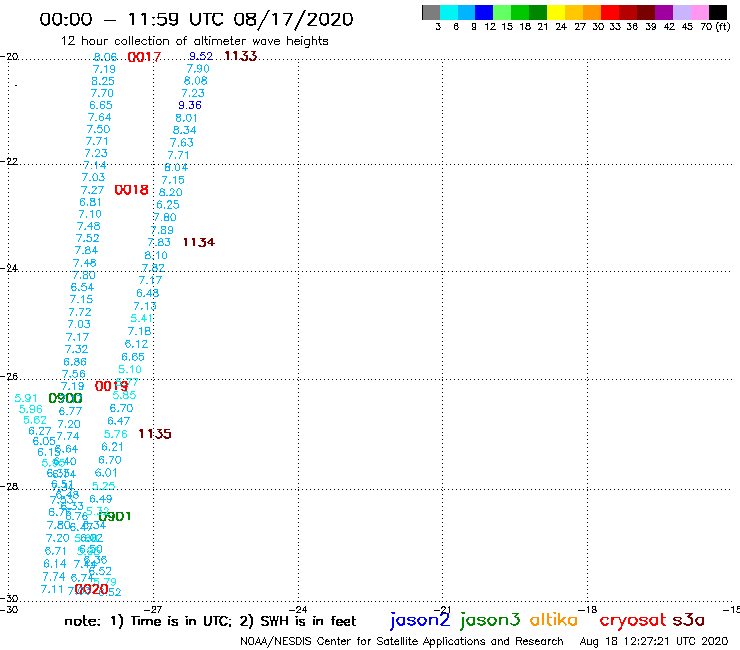Click the pink swatch near 70 ft
This screenshot has height=650, width=740.
[699, 12]
